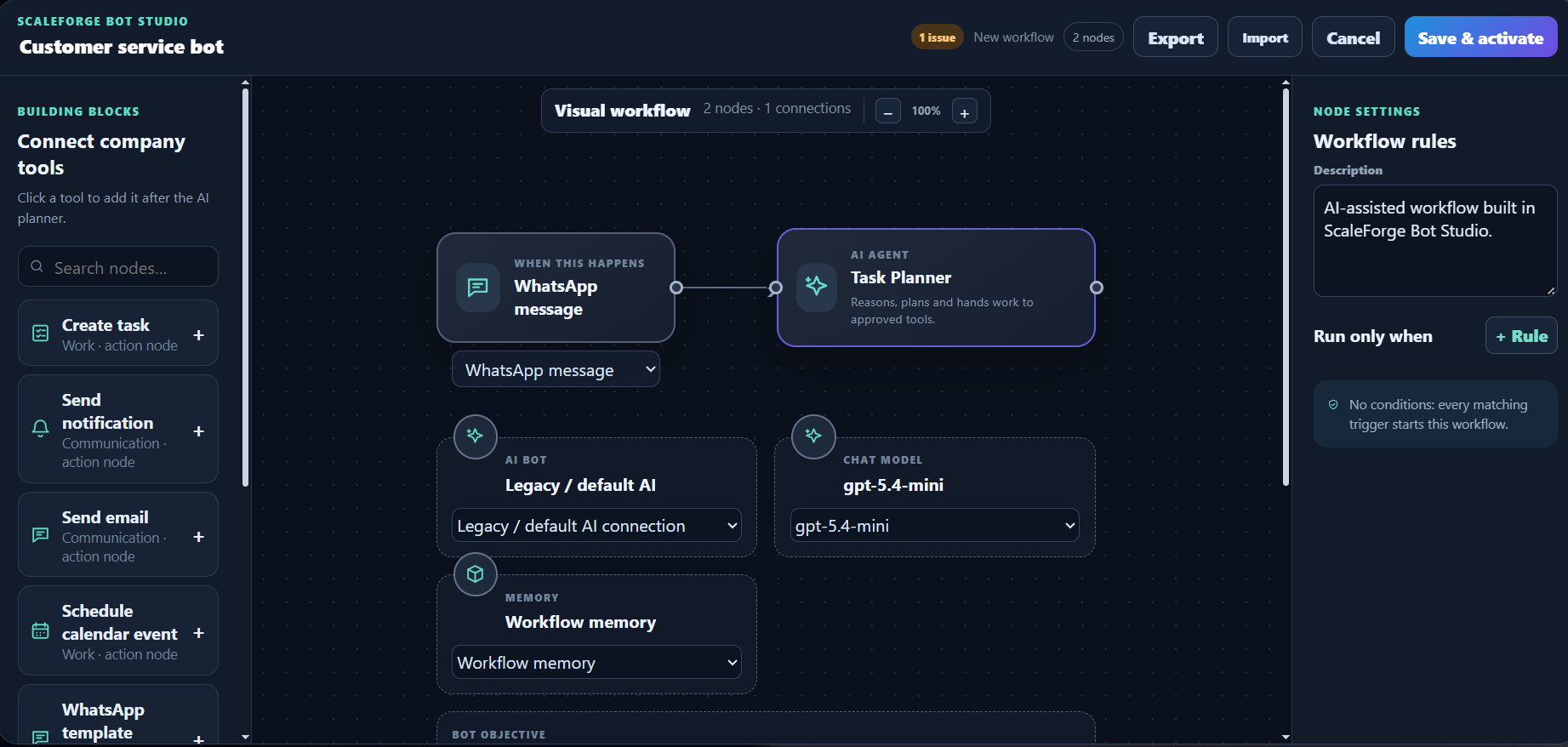Click the WhatsApp message trigger chat icon
This screenshot has height=747, width=1568.
pyautogui.click(x=478, y=288)
